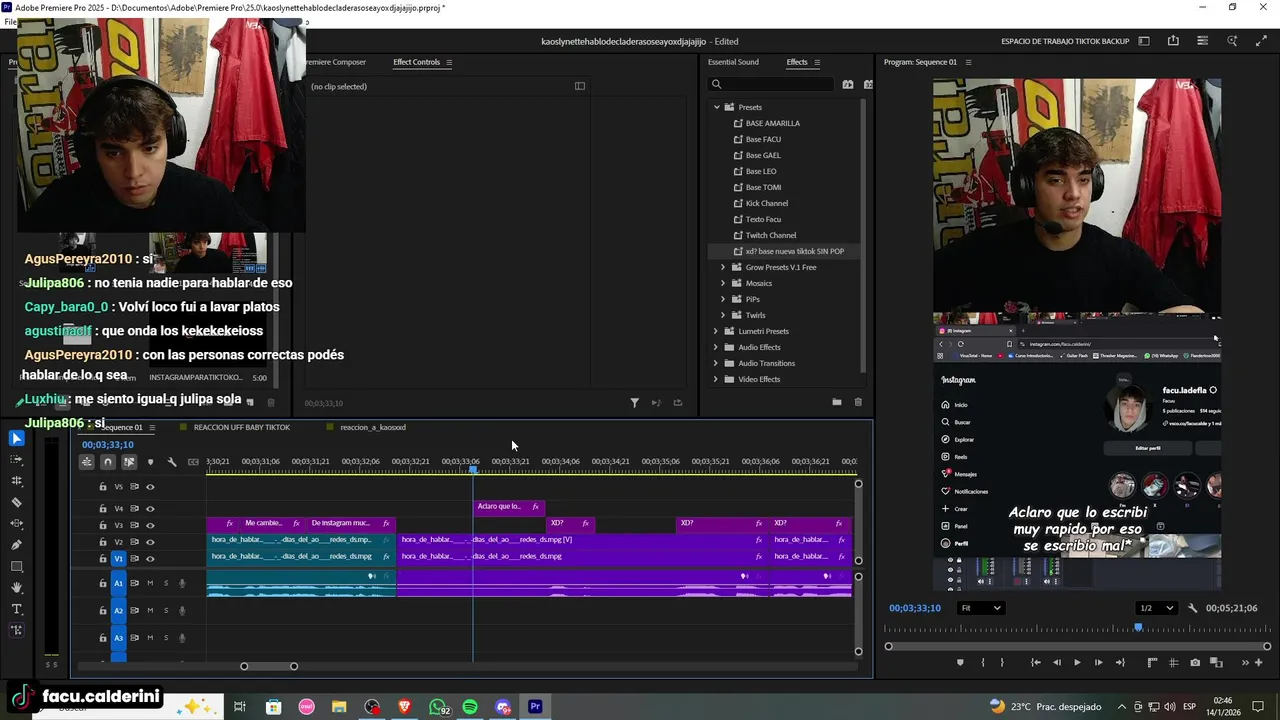Add a marker in the timeline
Screen dimensions: 1280x720
150,462
